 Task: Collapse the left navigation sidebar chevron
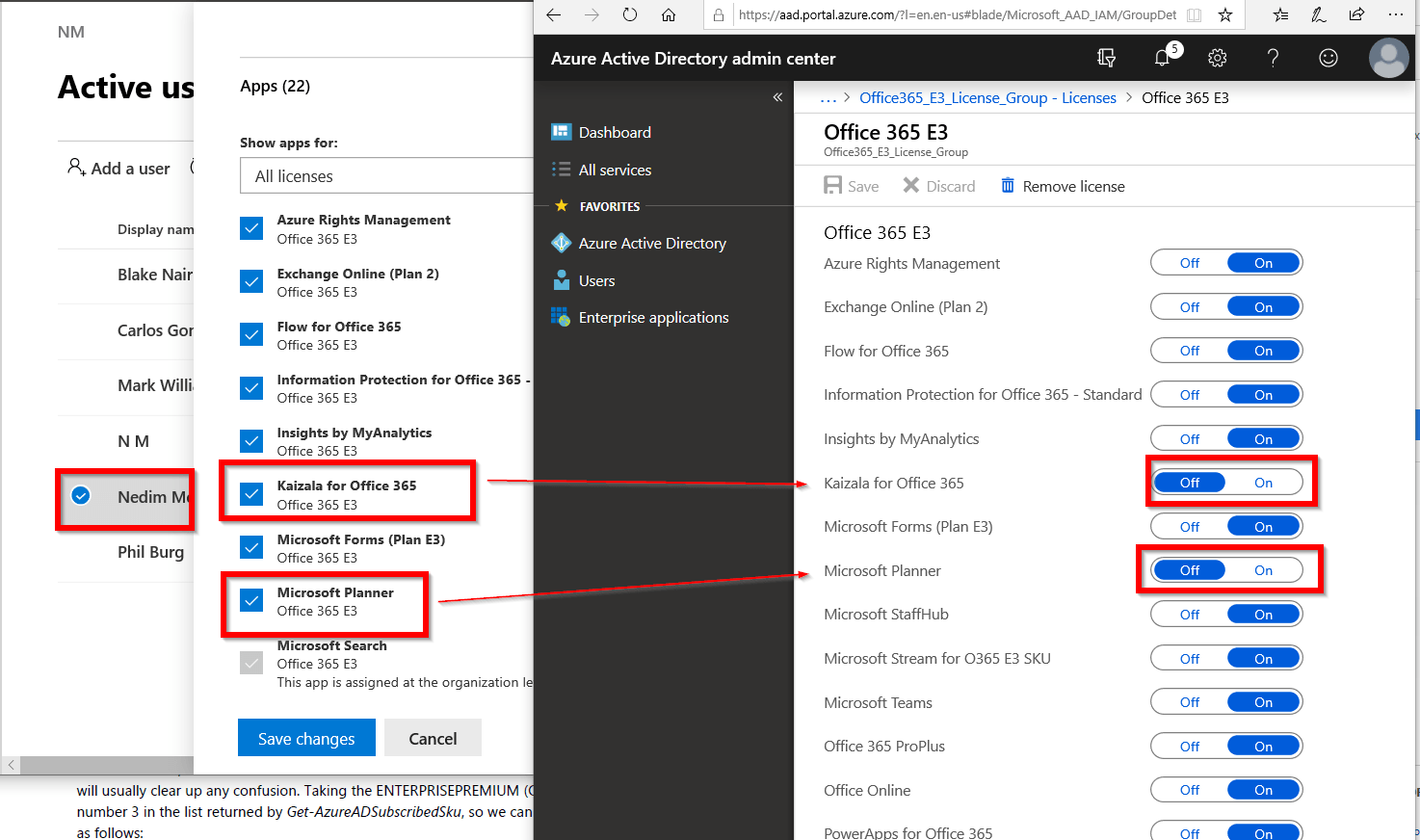777,97
